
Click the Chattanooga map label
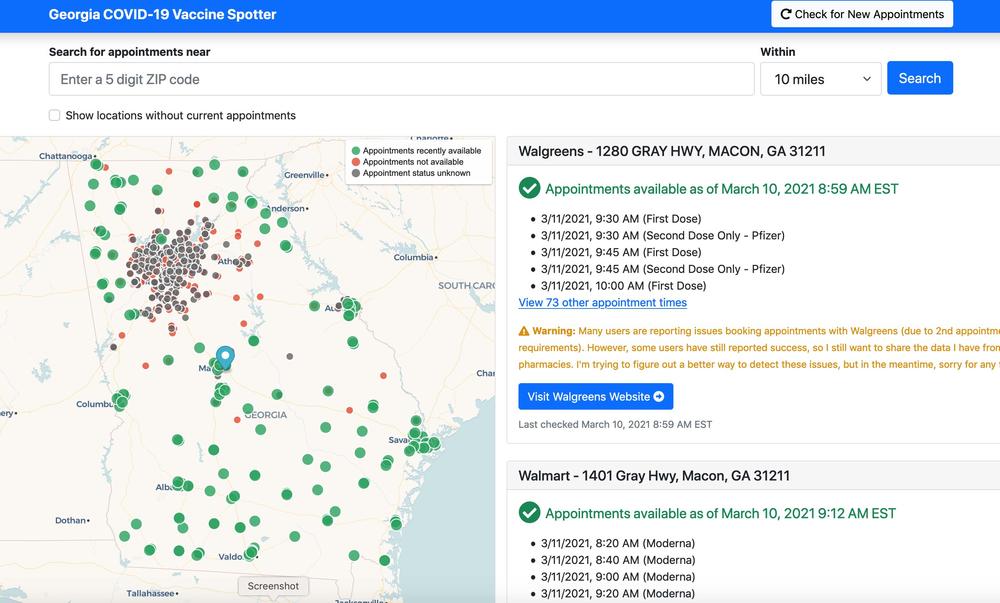(x=66, y=156)
